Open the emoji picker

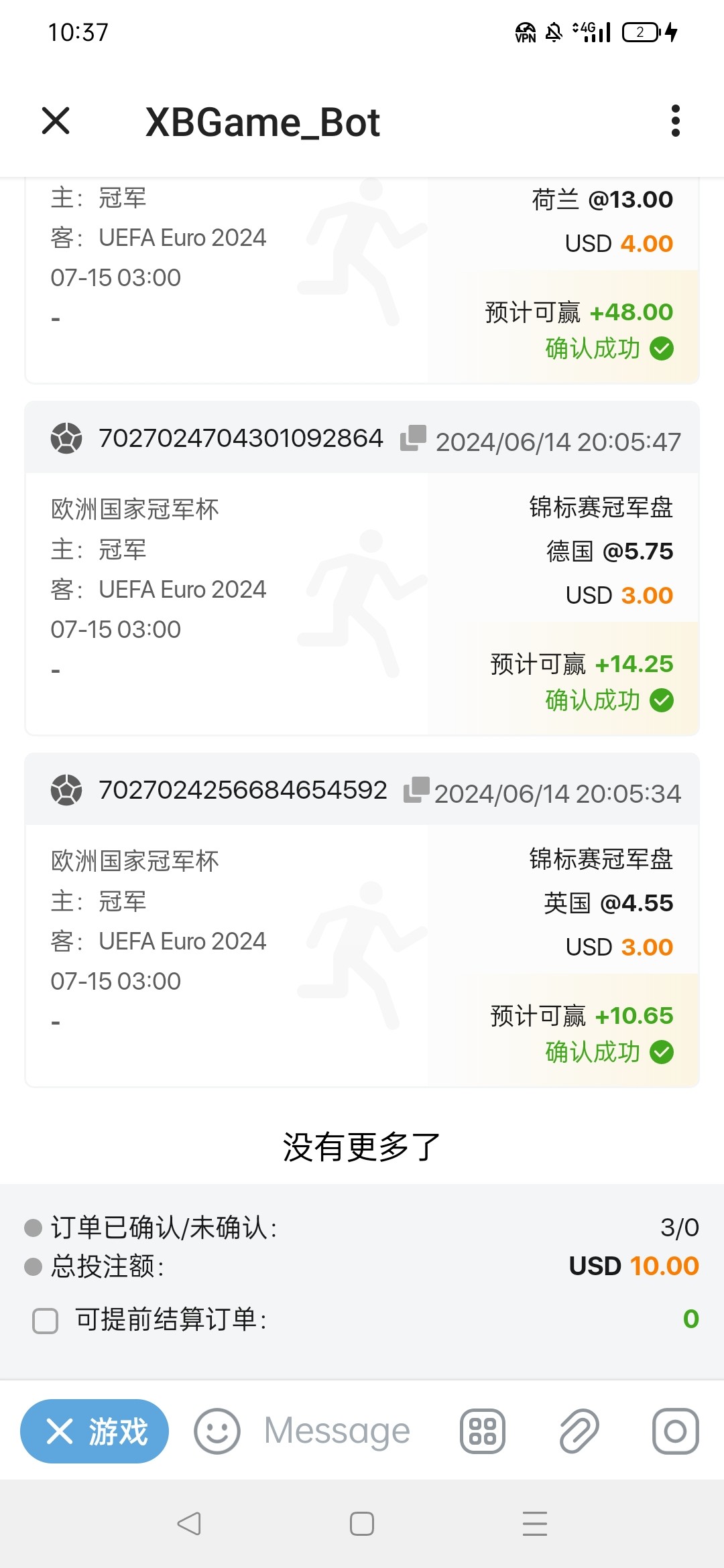click(217, 1432)
